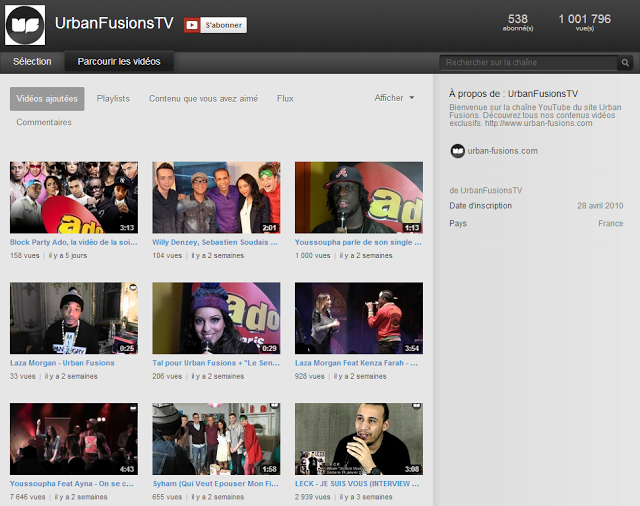The image size is (640, 506).
Task: Open Contenu que vous avez aimé tab
Action: coord(203,99)
